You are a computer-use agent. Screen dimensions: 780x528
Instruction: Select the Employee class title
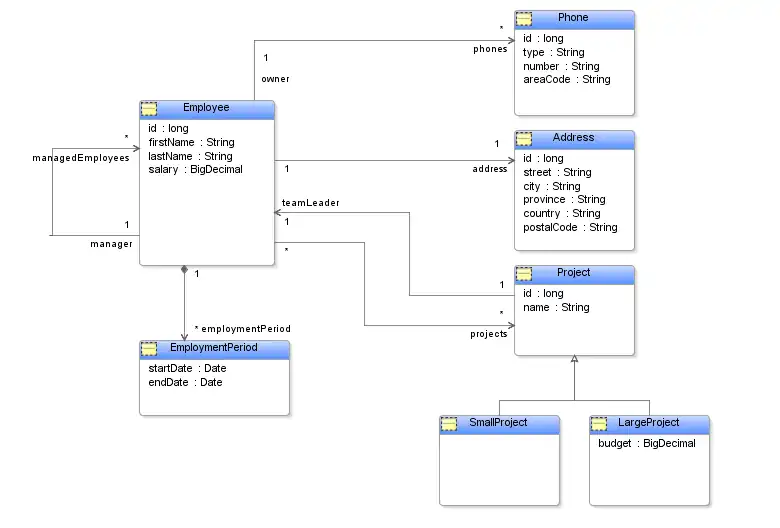206,108
